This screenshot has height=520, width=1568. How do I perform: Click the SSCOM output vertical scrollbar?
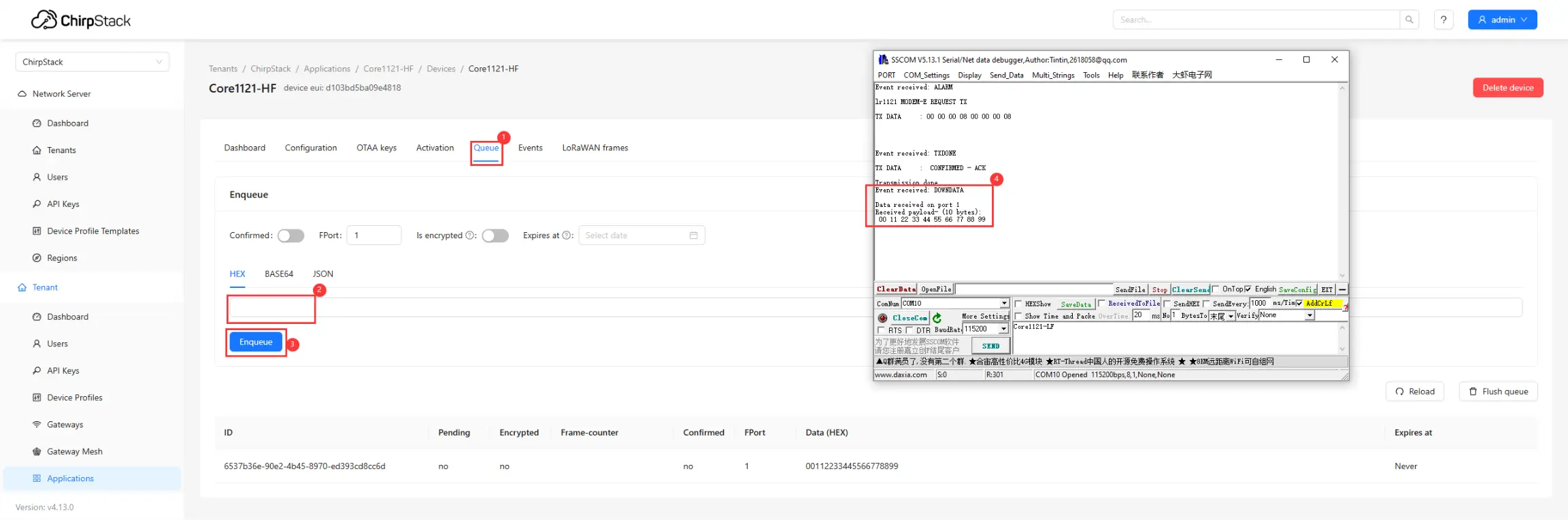click(1342, 181)
